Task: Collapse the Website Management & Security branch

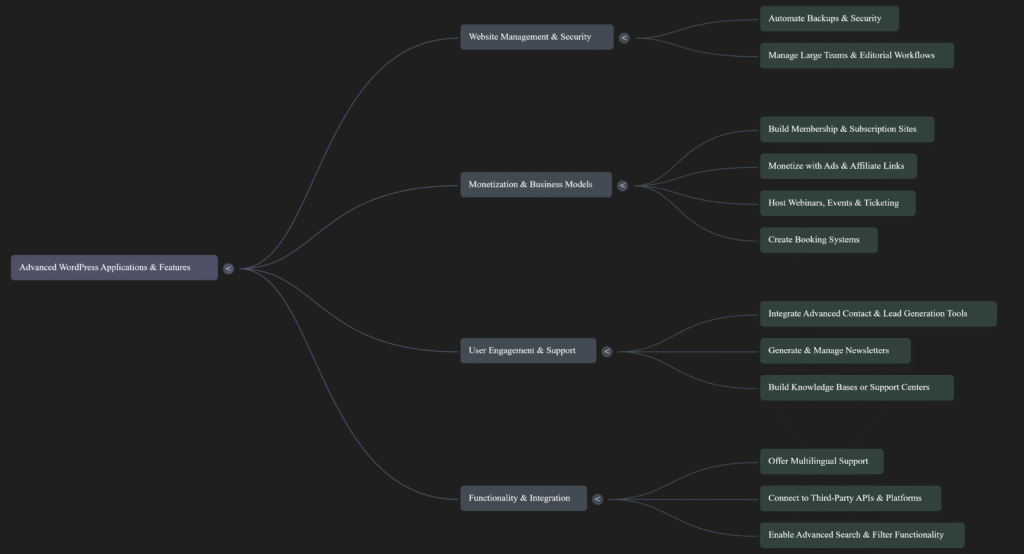Action: point(624,38)
